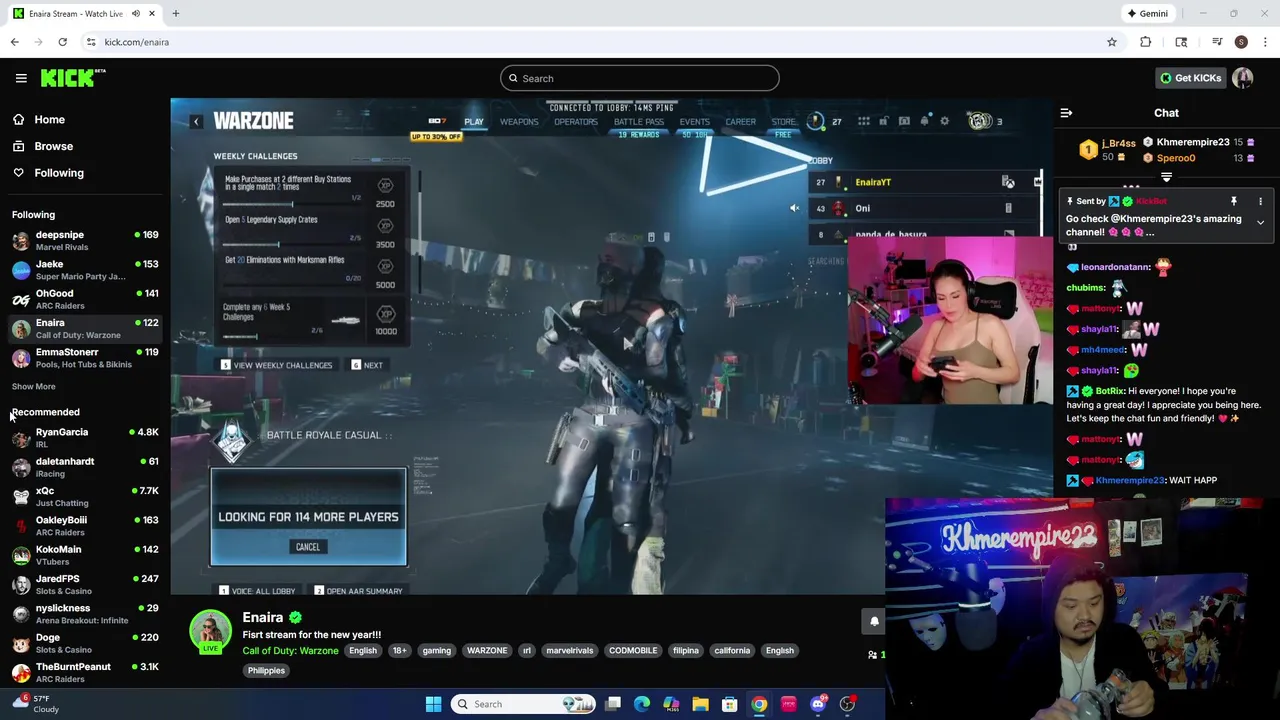Bookmark this page with star icon

[x=1111, y=42]
